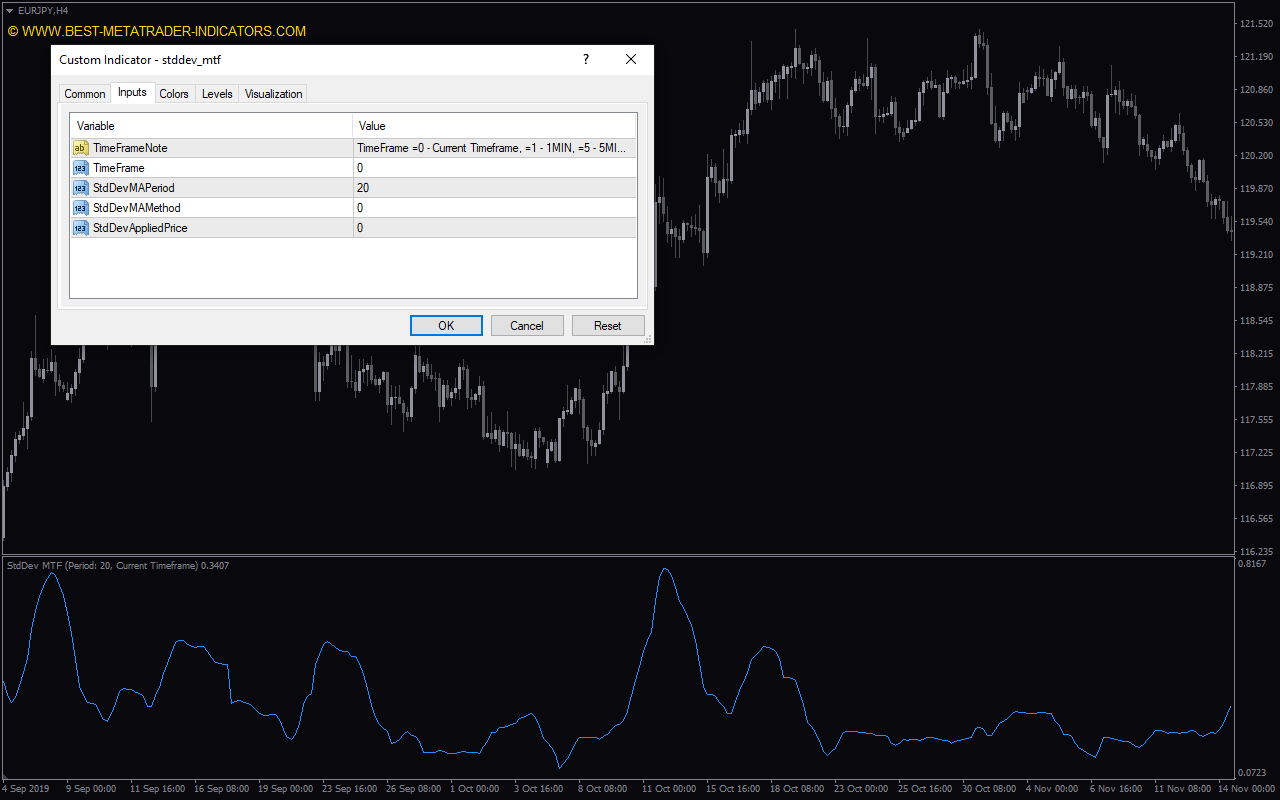Click the help question mark button
Viewport: 1280px width, 800px height.
pos(586,60)
